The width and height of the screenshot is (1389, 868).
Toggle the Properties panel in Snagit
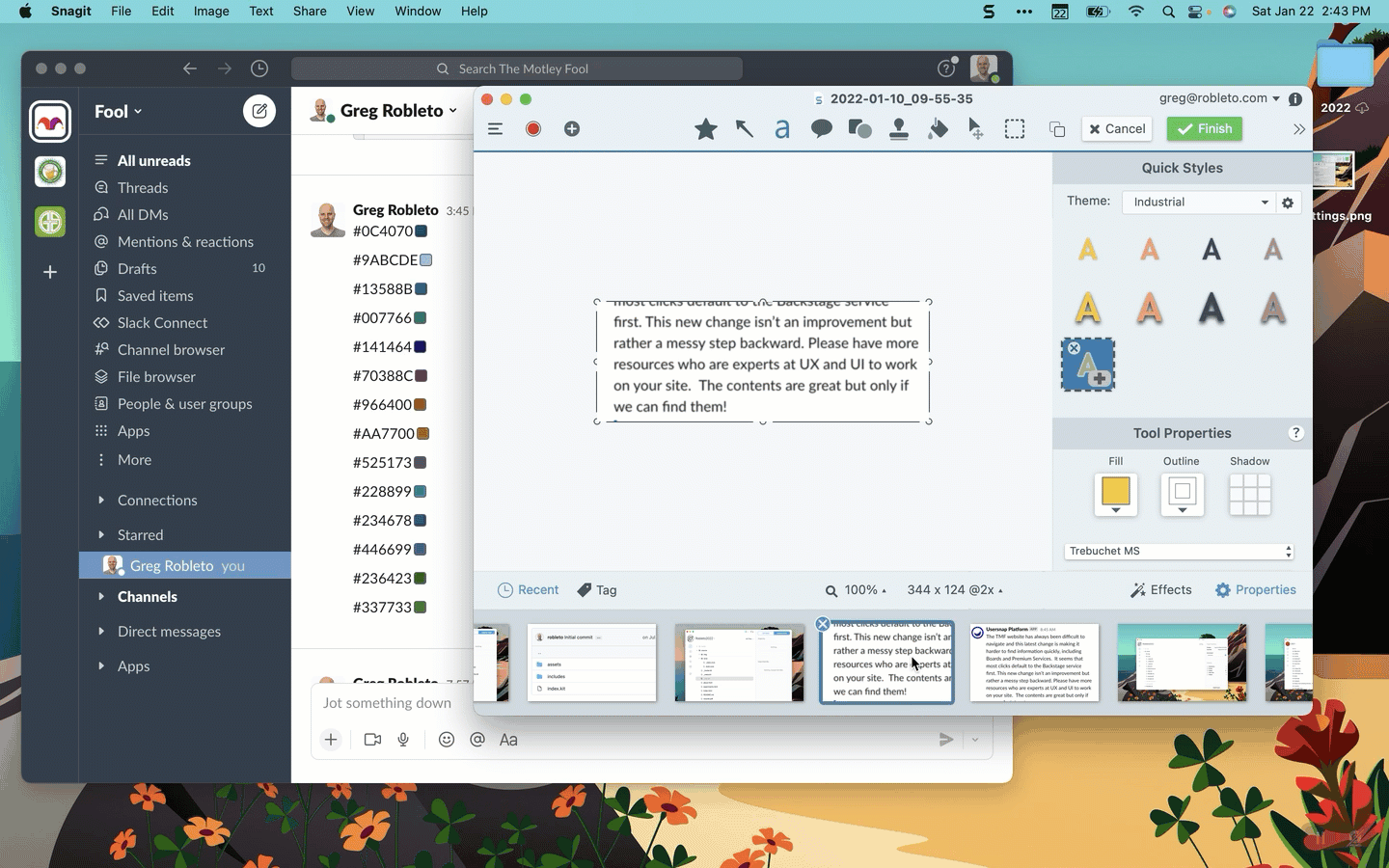(1256, 590)
